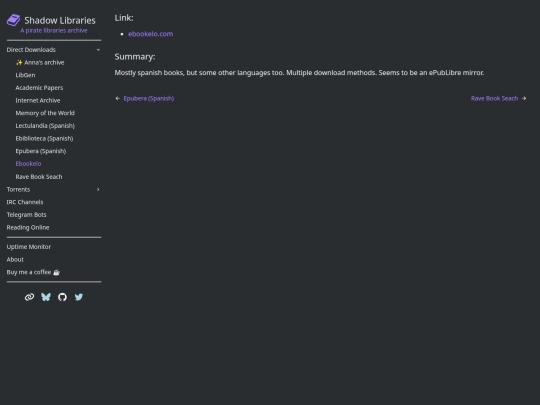
Task: Open Epubera (Spanish) sidebar entry
Action: (41, 151)
